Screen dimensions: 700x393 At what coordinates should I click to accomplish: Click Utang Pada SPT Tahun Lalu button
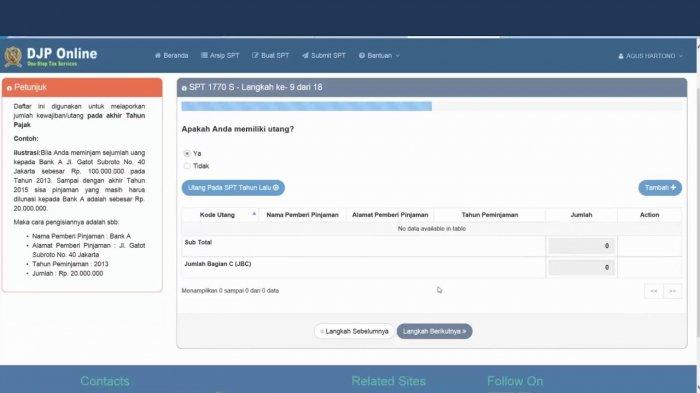pyautogui.click(x=233, y=188)
